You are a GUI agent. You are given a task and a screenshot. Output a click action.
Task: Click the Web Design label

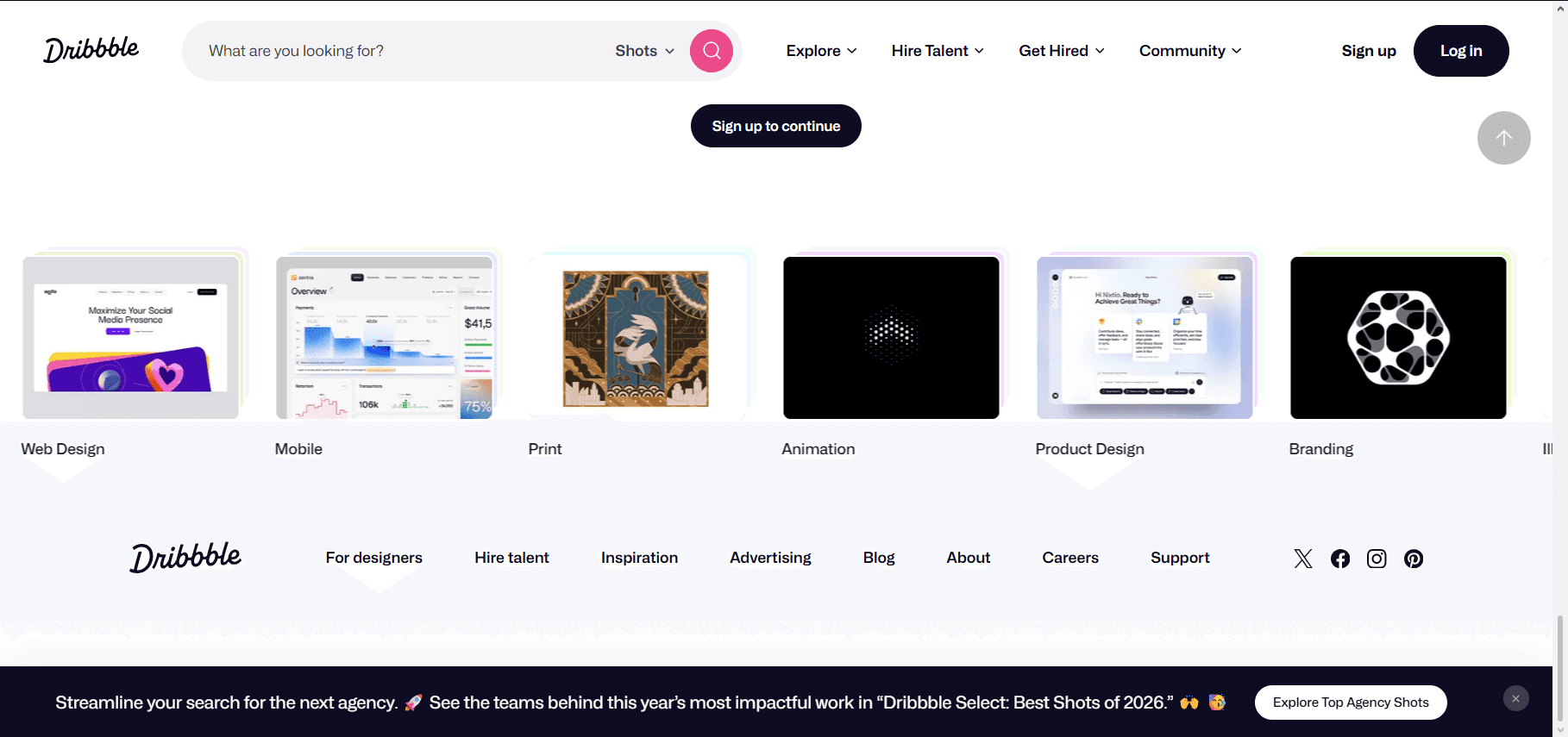point(63,449)
